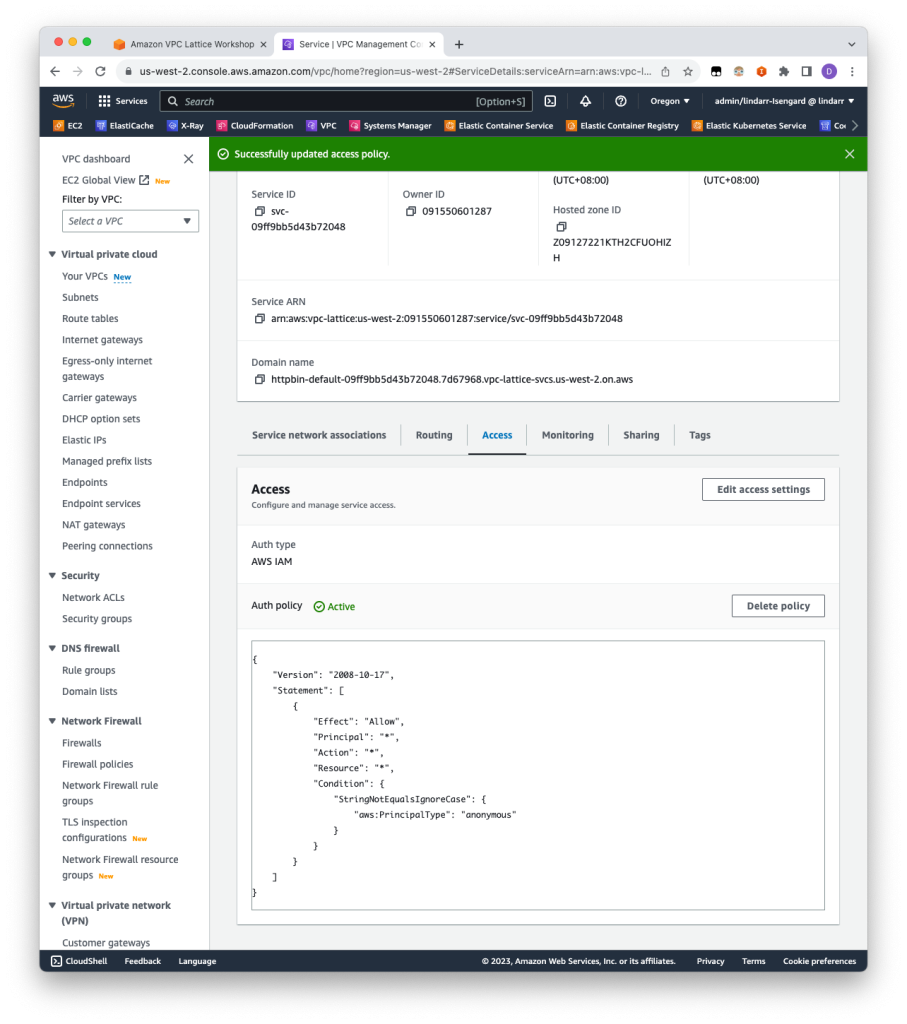Open the Oregon region selector
This screenshot has height=1024, width=907.
[x=669, y=100]
